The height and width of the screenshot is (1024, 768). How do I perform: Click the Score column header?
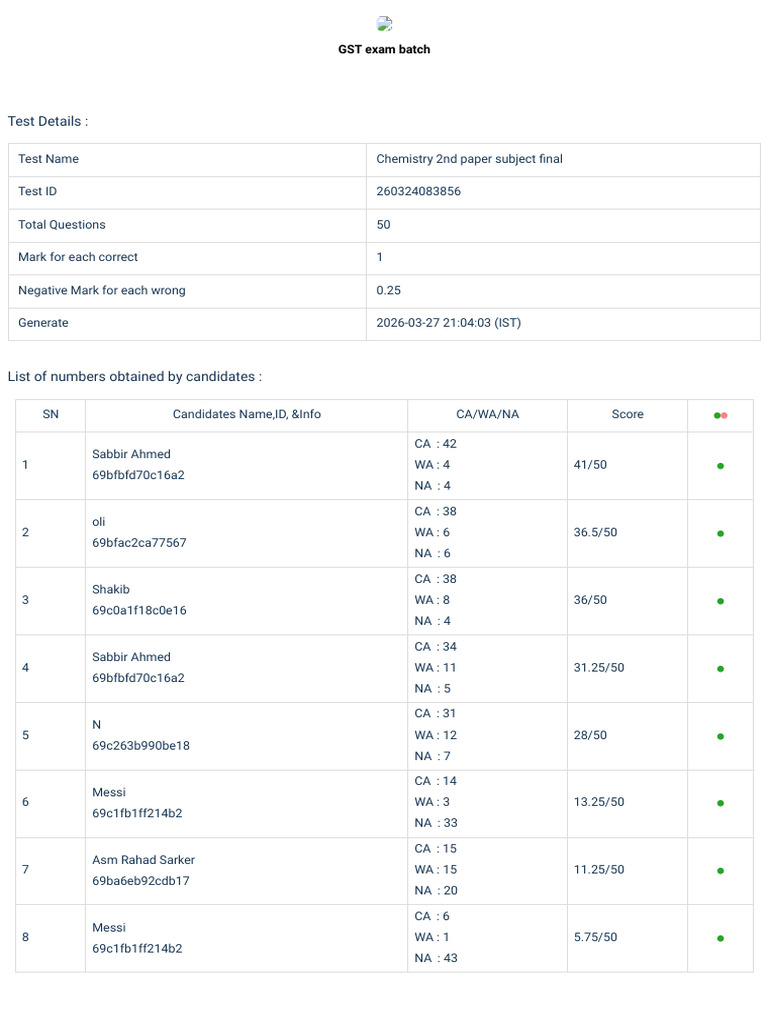628,414
